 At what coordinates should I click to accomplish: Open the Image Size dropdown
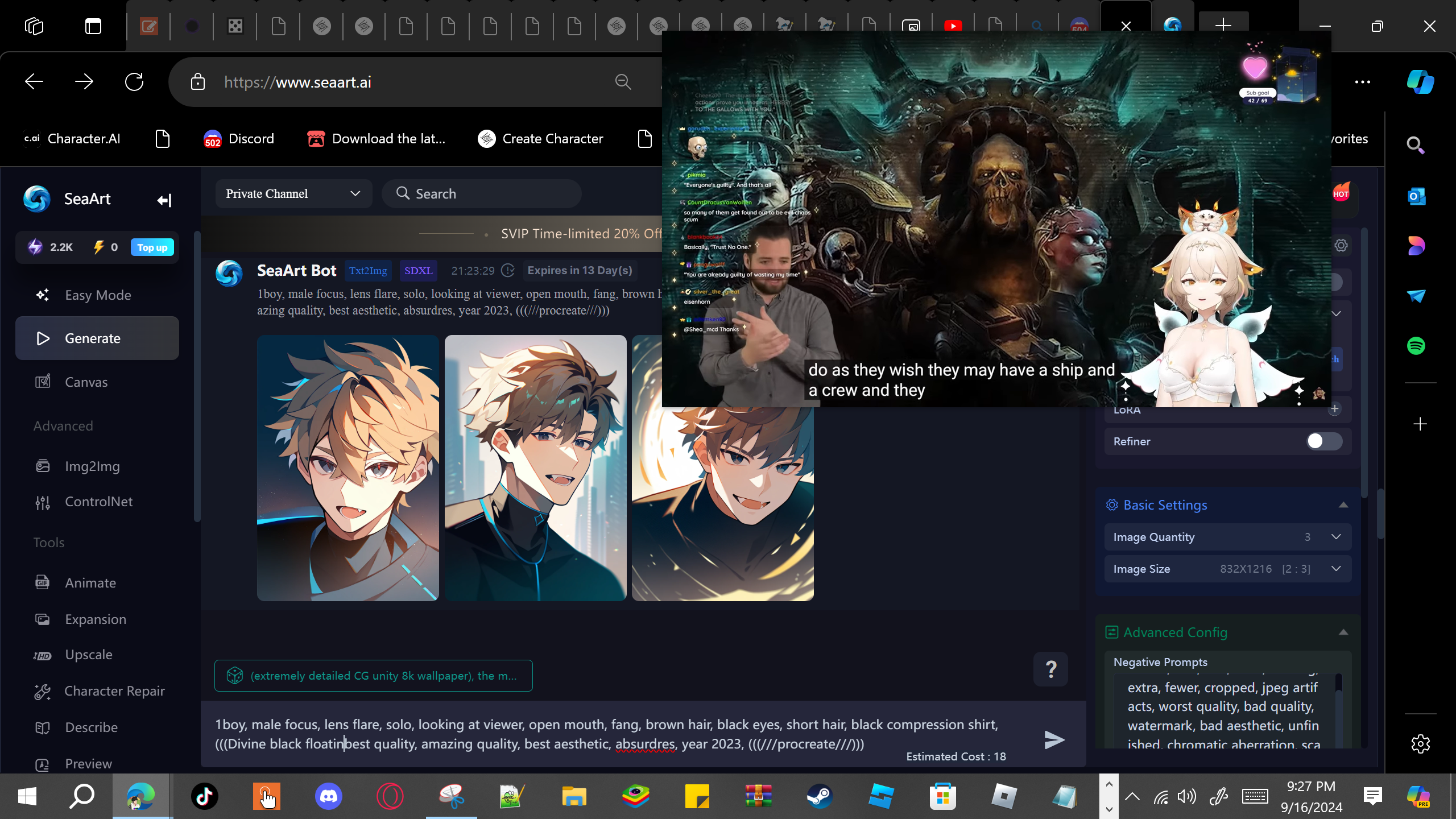pos(1228,569)
